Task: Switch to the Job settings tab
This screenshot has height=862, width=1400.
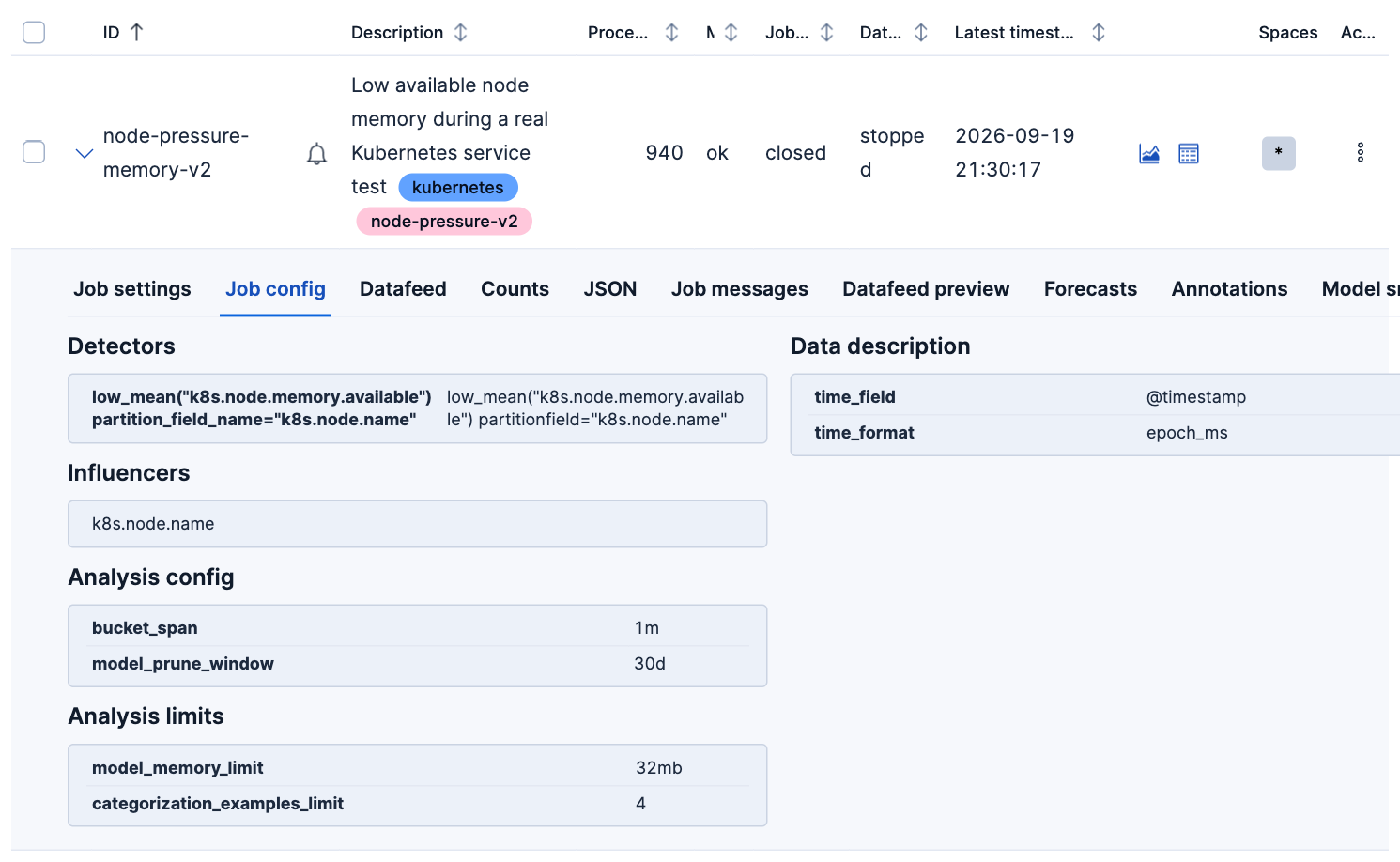Action: pyautogui.click(x=132, y=289)
